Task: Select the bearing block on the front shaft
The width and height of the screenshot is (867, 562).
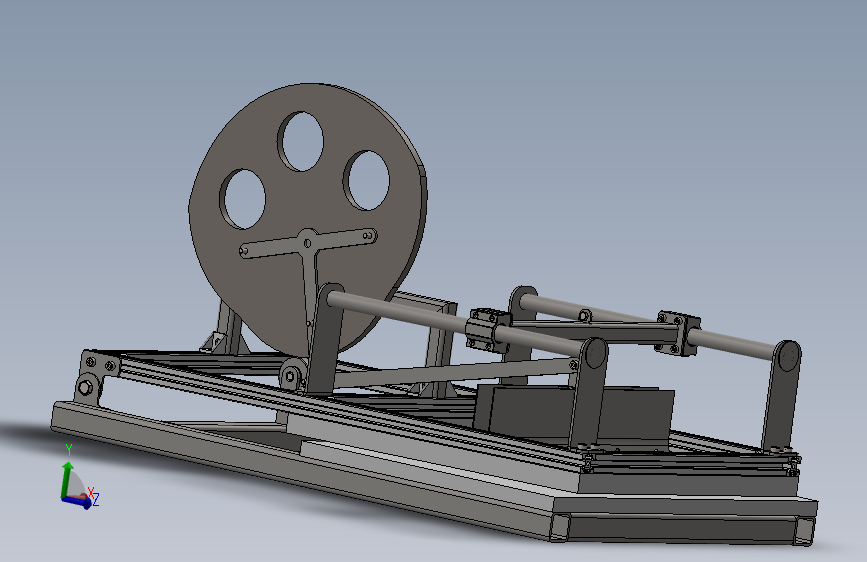Action: (488, 330)
